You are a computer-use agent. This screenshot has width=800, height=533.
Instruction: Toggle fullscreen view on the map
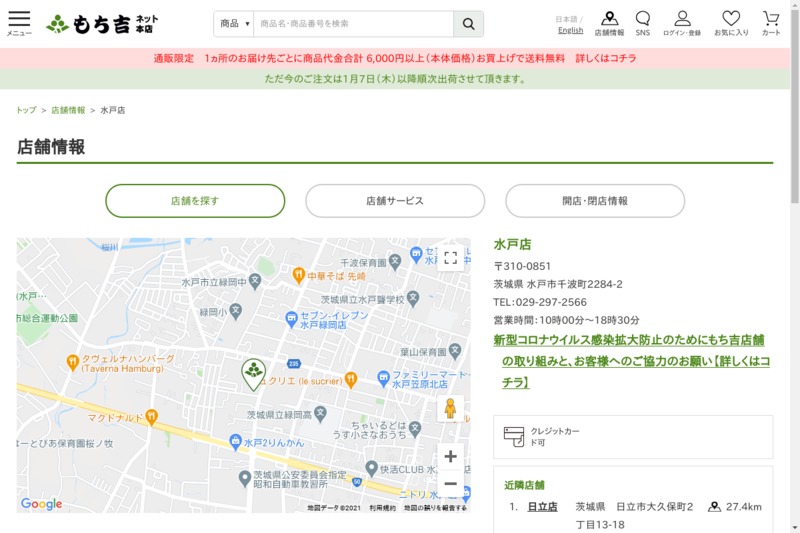click(450, 258)
